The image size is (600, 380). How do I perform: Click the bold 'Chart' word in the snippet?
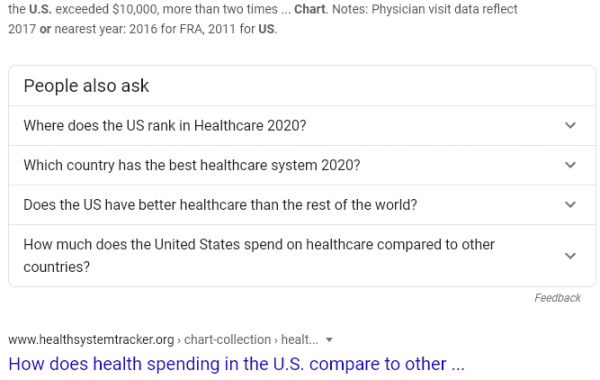tap(310, 8)
